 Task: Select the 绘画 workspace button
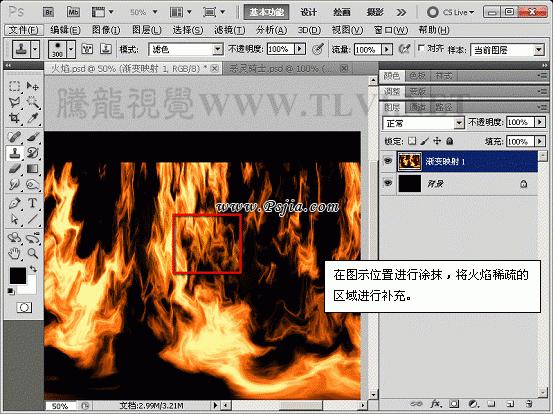tap(341, 12)
